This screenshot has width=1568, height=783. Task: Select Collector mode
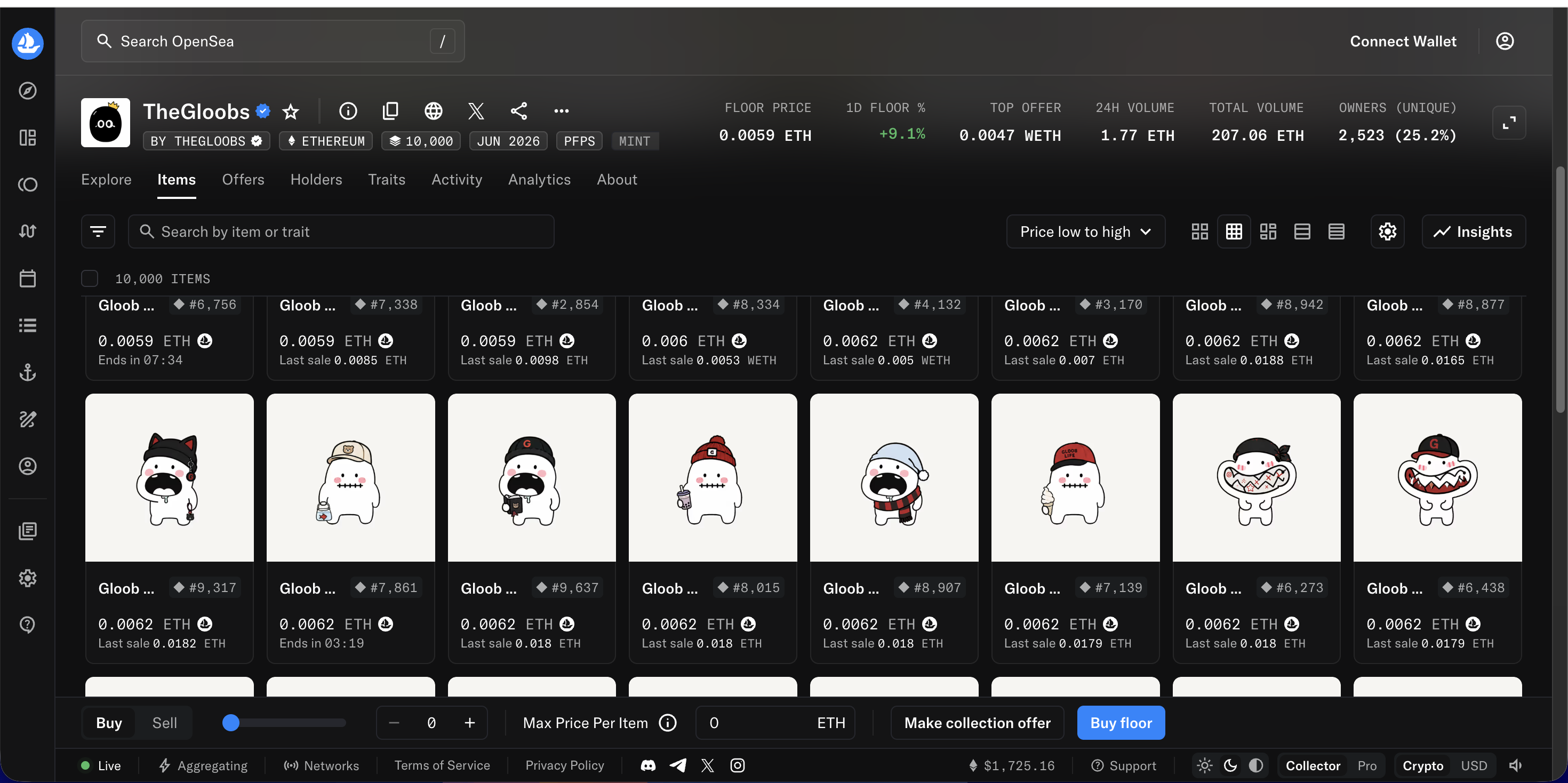tap(1313, 765)
